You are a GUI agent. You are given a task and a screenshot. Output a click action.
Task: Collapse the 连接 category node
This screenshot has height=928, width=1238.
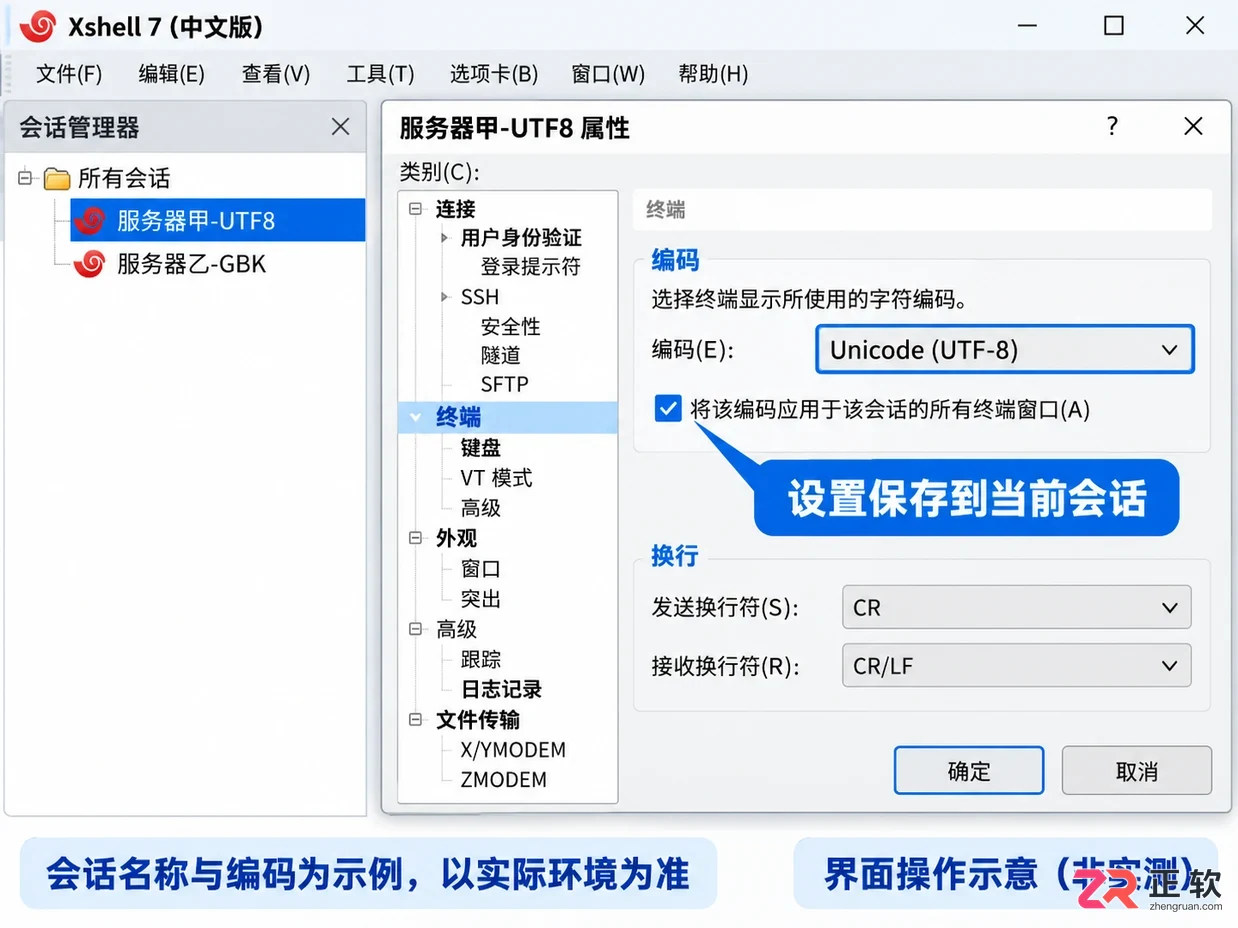click(x=416, y=209)
